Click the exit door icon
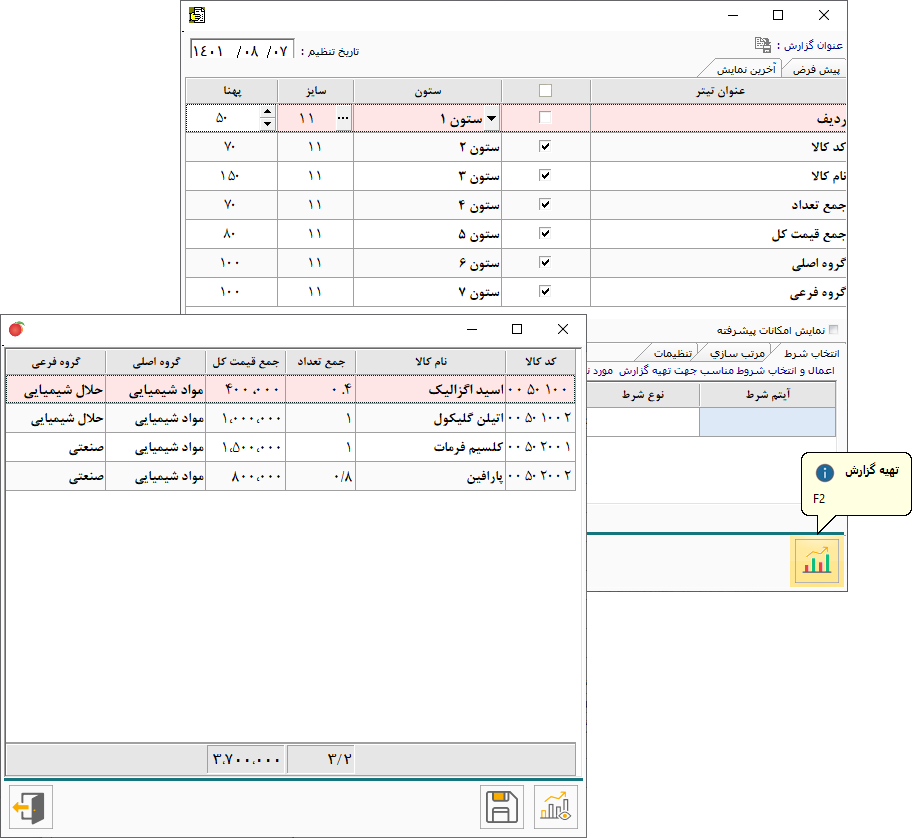This screenshot has width=913, height=838. [31, 806]
